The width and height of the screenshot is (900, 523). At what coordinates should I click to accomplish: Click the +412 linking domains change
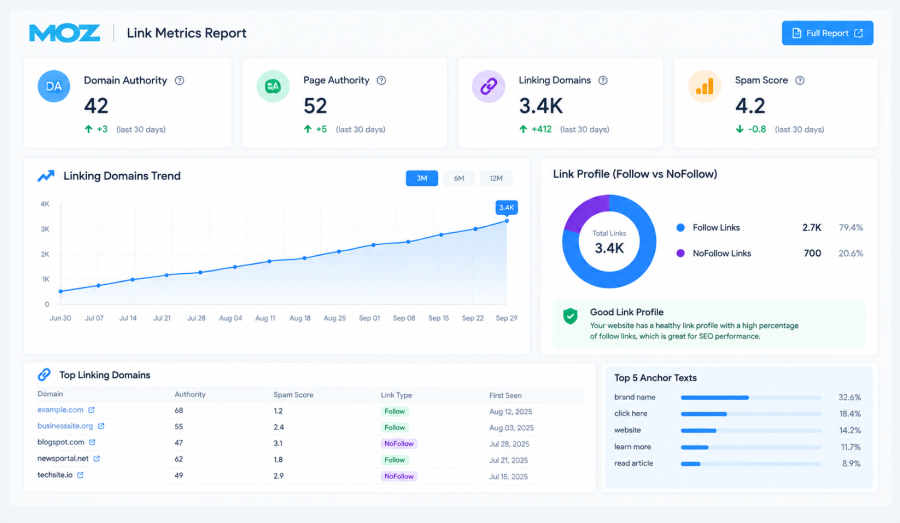pyautogui.click(x=541, y=129)
